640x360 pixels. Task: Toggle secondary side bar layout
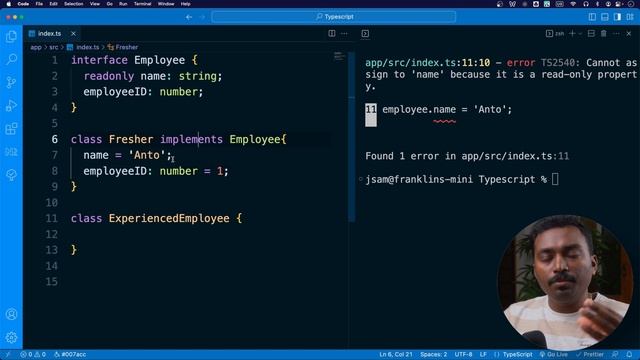coord(618,17)
